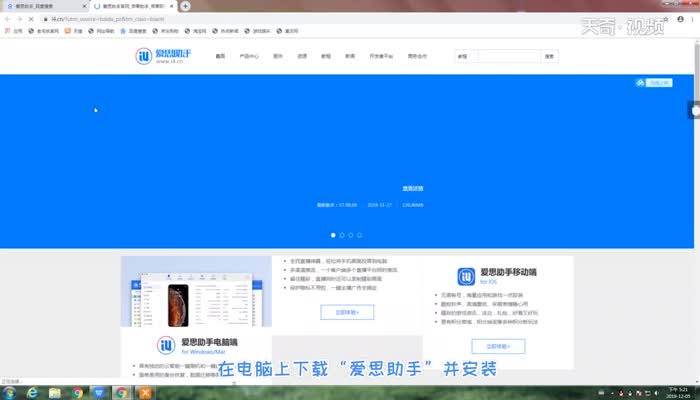700x400 pixels.
Task: Click the middle card 立即体验 button
Action: tap(347, 312)
